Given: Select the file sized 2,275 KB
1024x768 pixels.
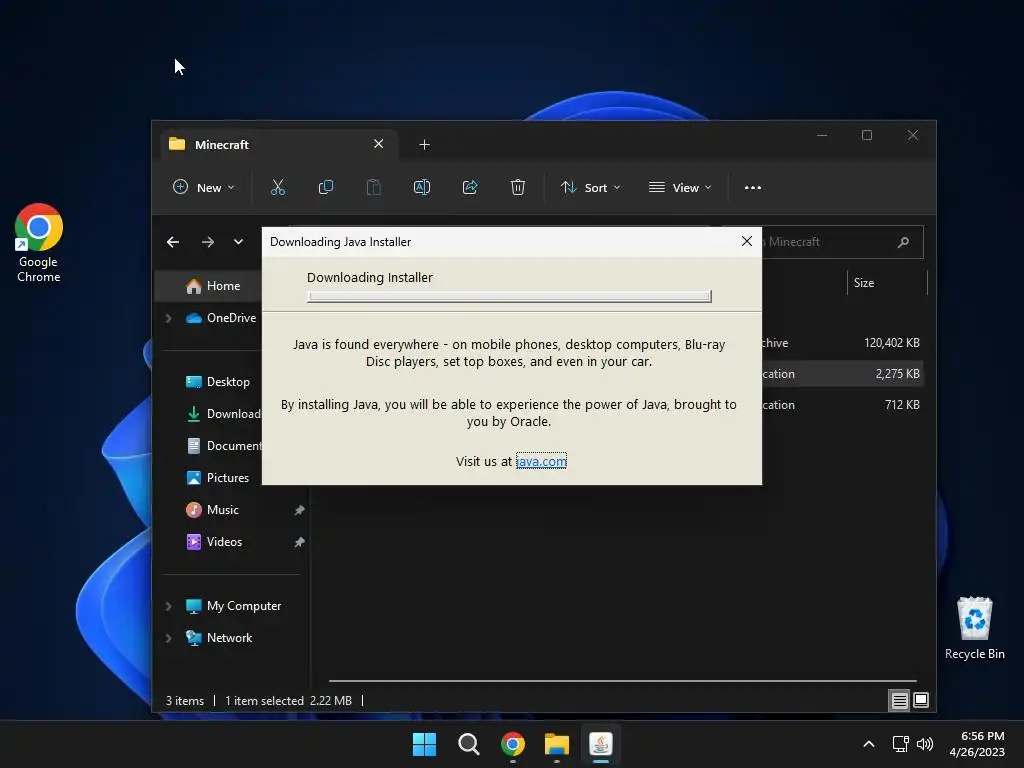Looking at the screenshot, I should (x=842, y=374).
